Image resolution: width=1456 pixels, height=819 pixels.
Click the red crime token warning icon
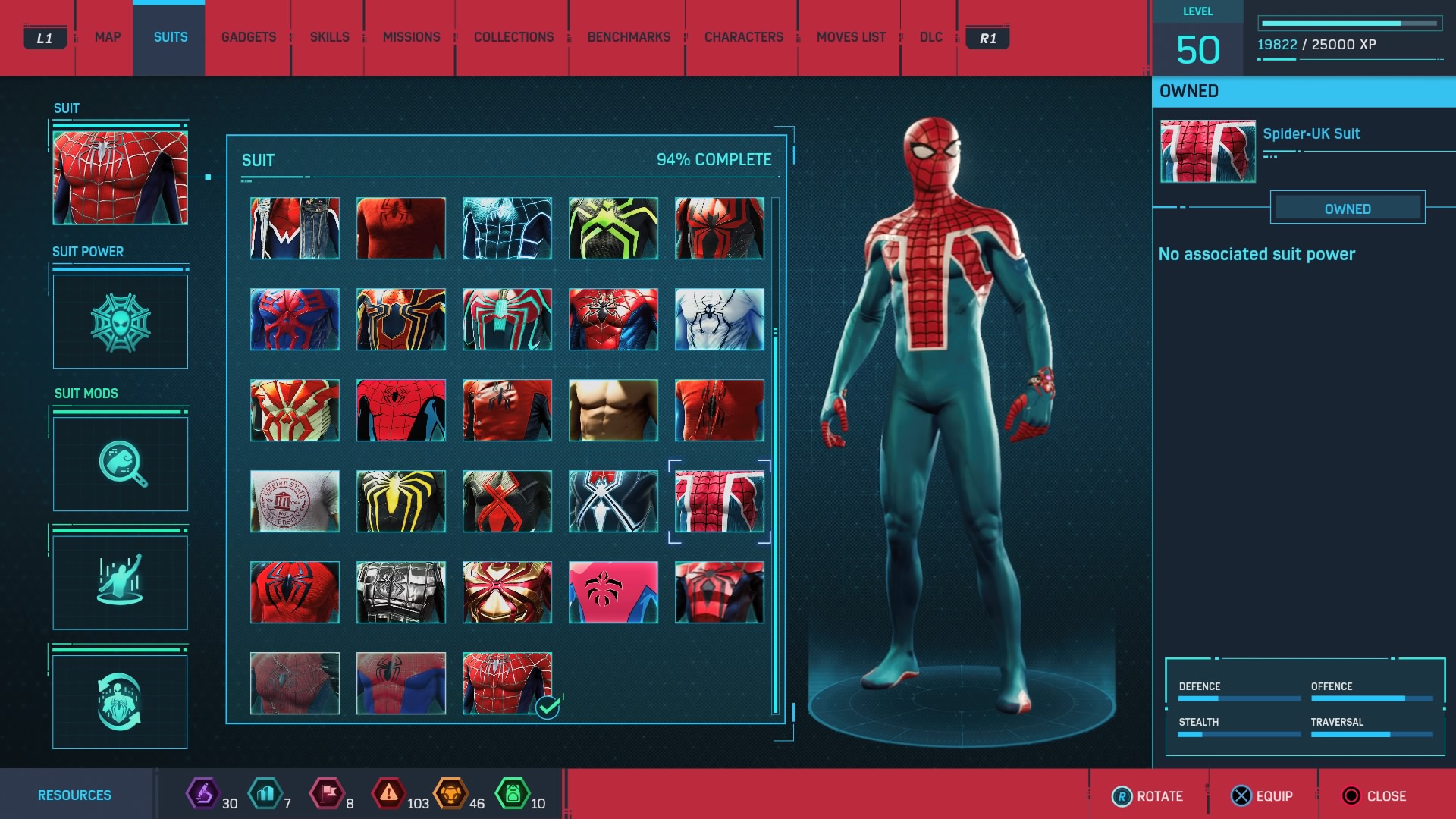(x=388, y=794)
